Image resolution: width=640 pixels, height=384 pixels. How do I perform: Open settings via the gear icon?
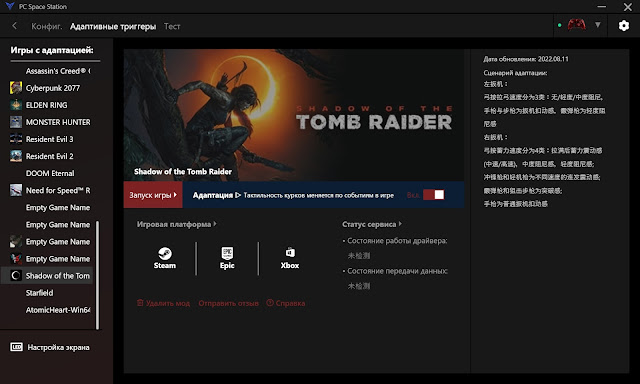click(624, 26)
